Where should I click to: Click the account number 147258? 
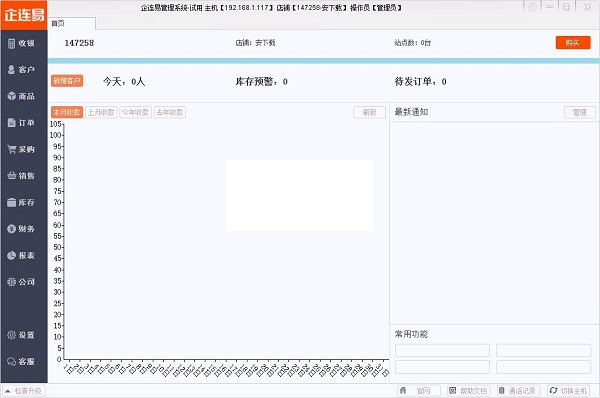[x=79, y=43]
